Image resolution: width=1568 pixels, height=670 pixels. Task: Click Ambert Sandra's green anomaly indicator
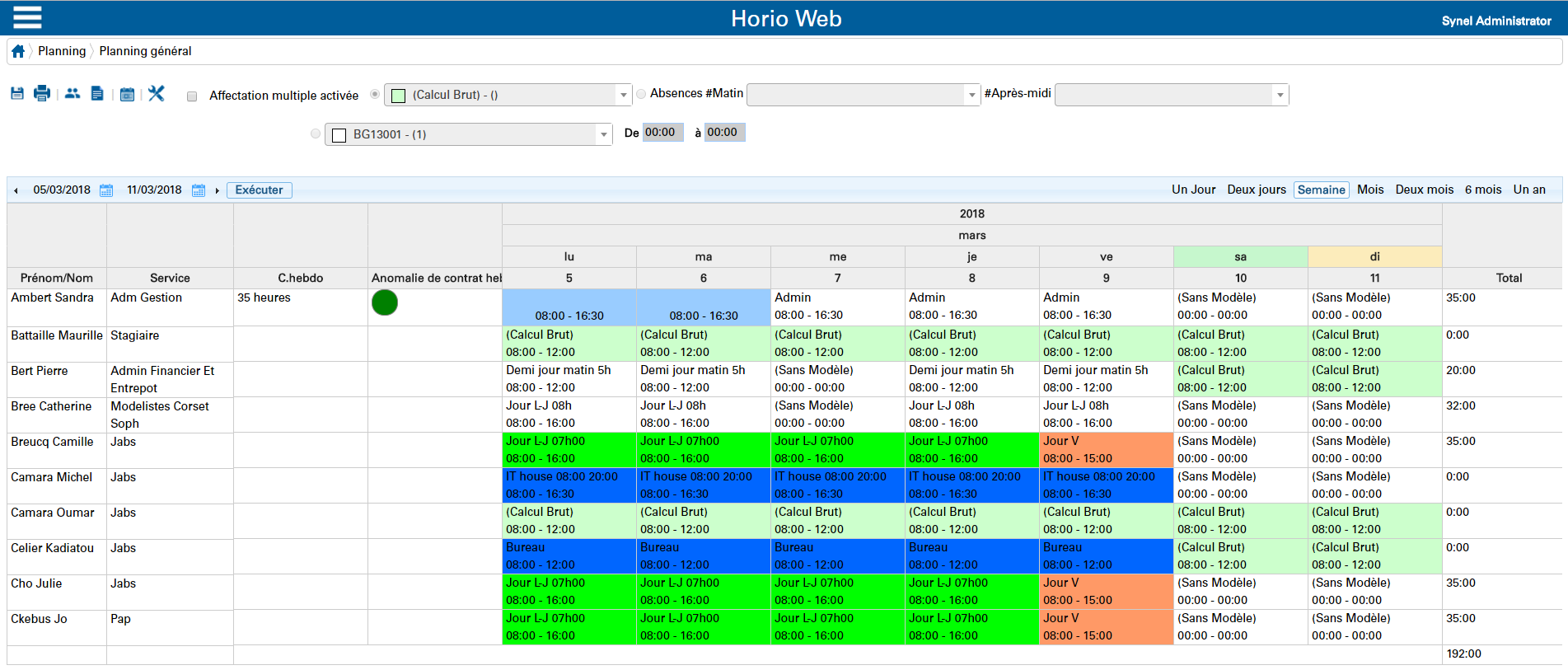pos(385,302)
